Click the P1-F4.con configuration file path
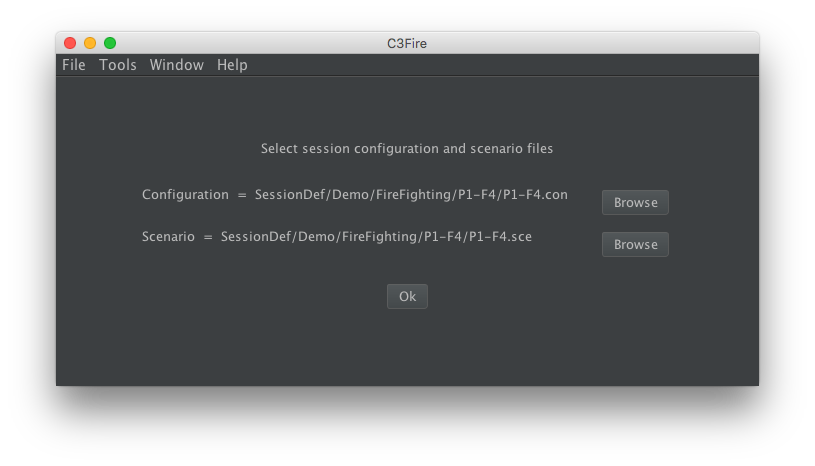 [411, 195]
